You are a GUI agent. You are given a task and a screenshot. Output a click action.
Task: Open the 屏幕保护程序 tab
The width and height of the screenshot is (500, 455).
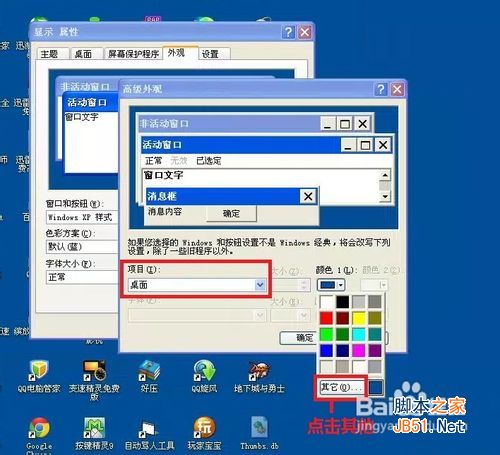(x=134, y=54)
